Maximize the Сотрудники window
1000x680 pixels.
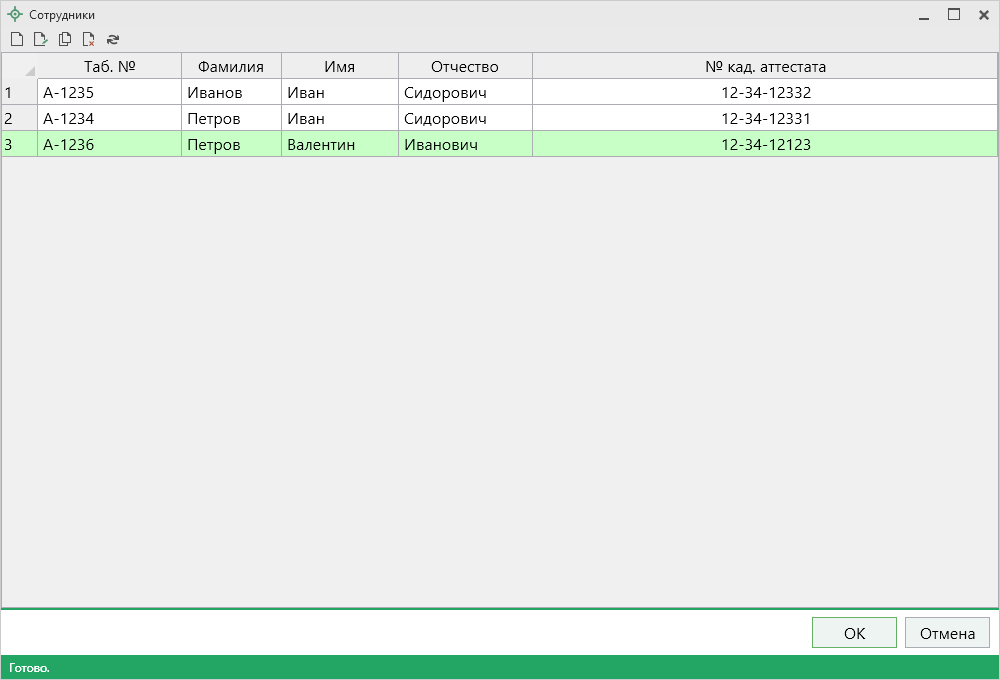tap(954, 15)
